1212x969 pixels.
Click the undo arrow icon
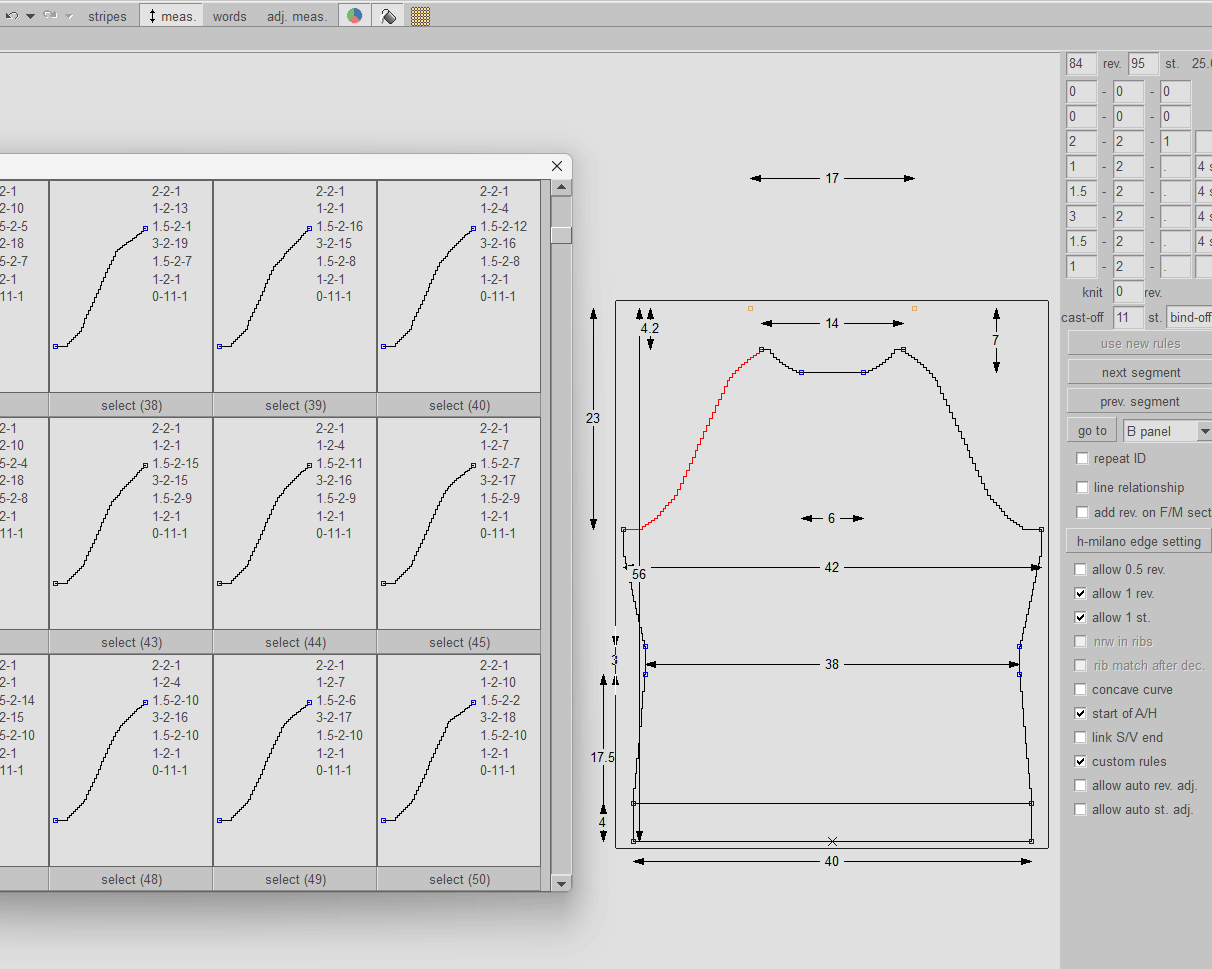11,16
